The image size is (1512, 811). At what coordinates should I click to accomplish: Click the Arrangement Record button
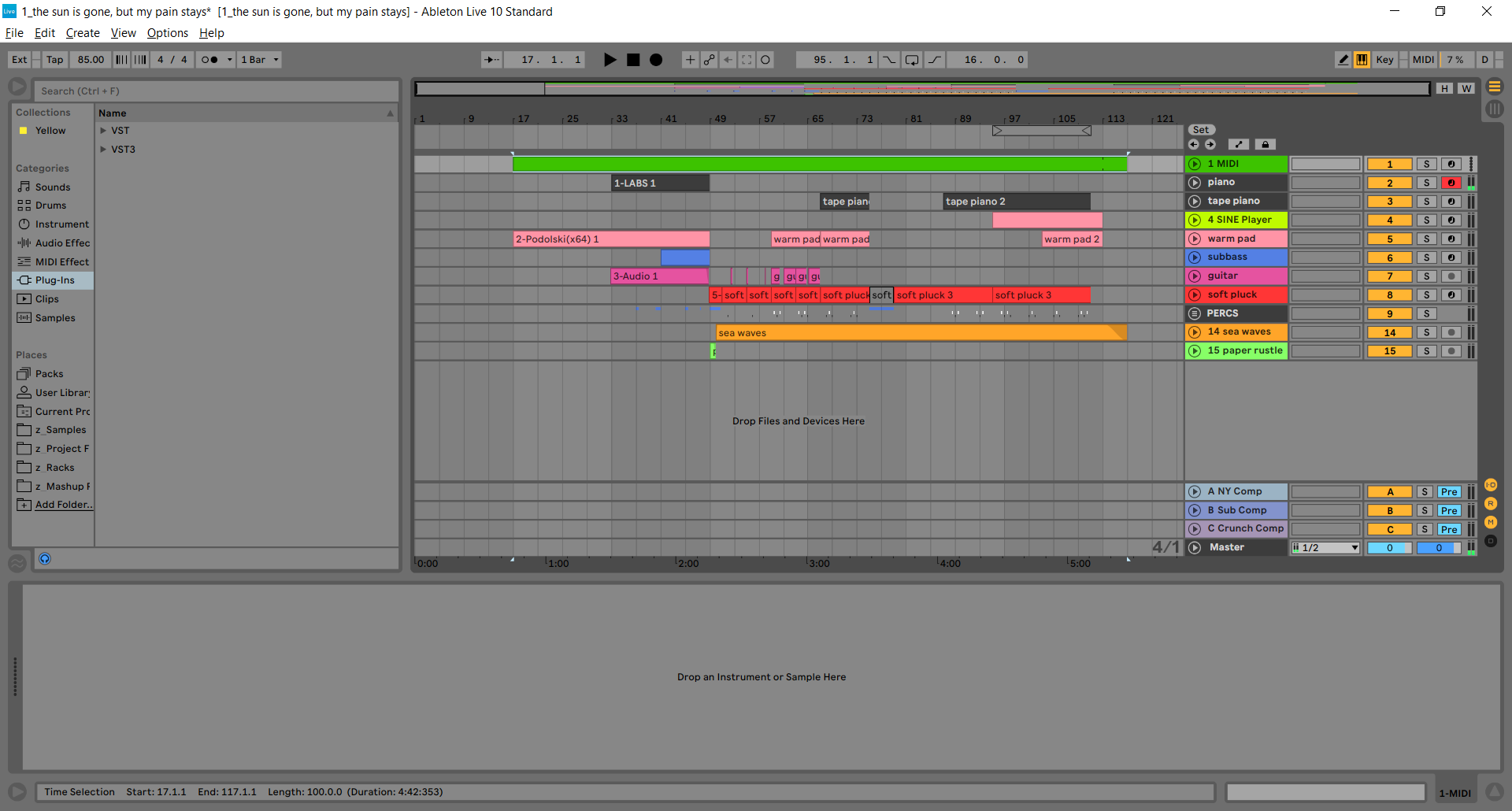[656, 60]
